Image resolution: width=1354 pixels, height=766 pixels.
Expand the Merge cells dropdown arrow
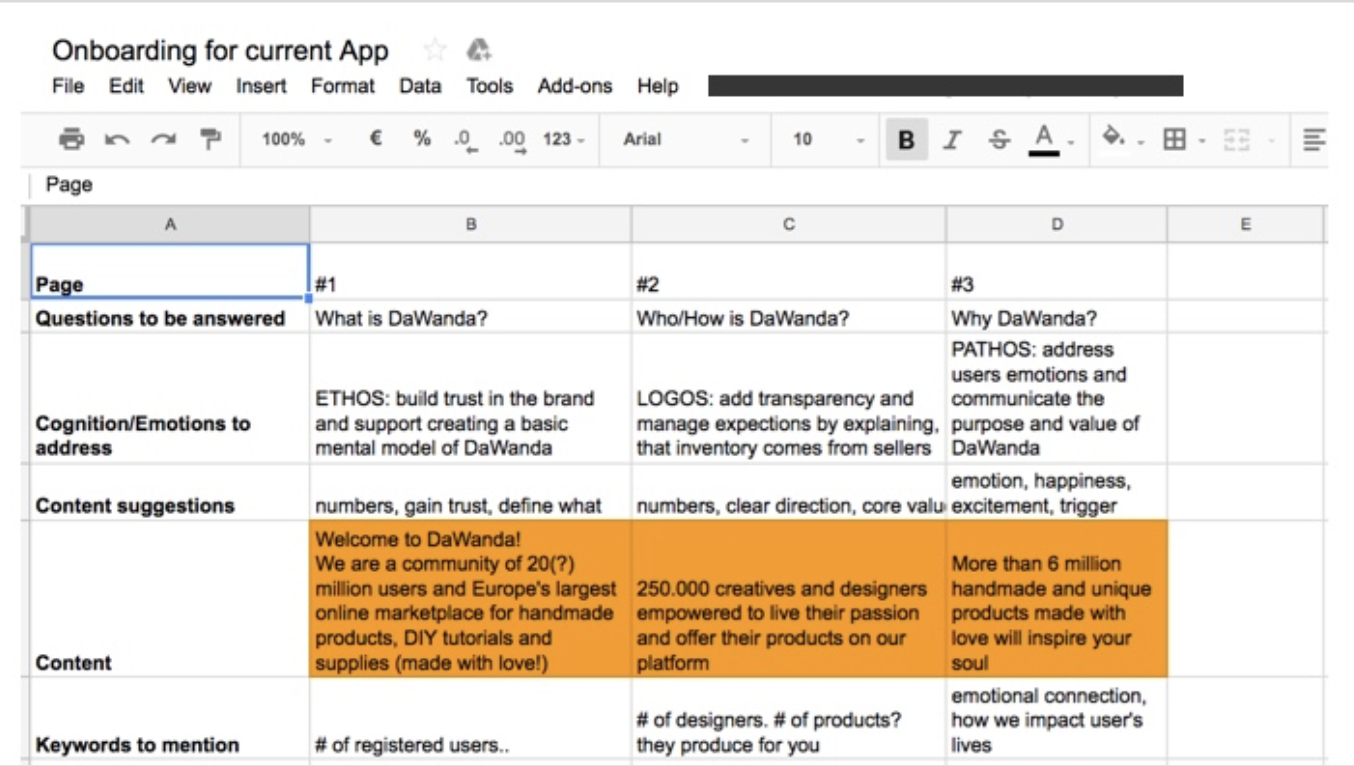1271,141
